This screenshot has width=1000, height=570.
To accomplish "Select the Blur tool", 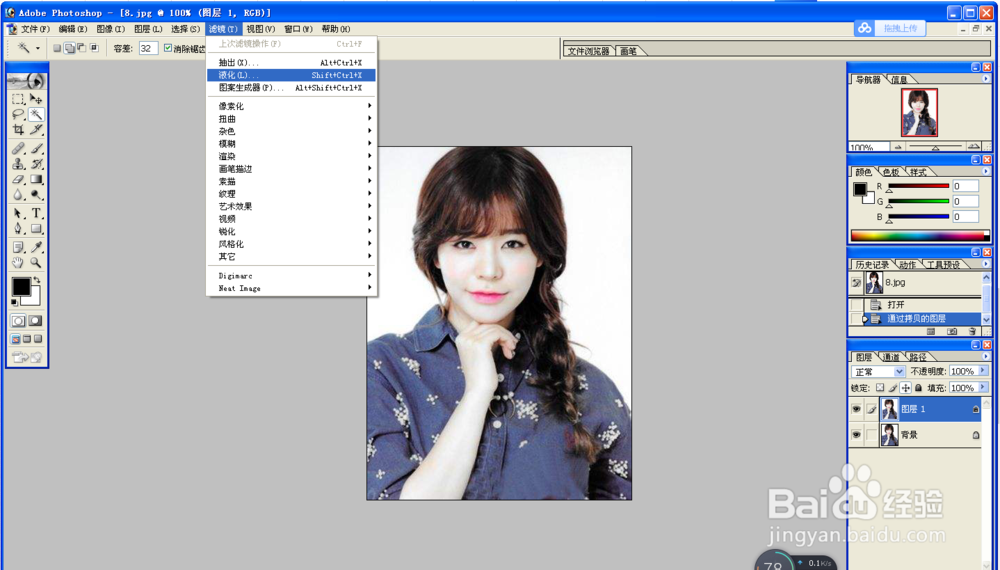I will tap(18, 194).
